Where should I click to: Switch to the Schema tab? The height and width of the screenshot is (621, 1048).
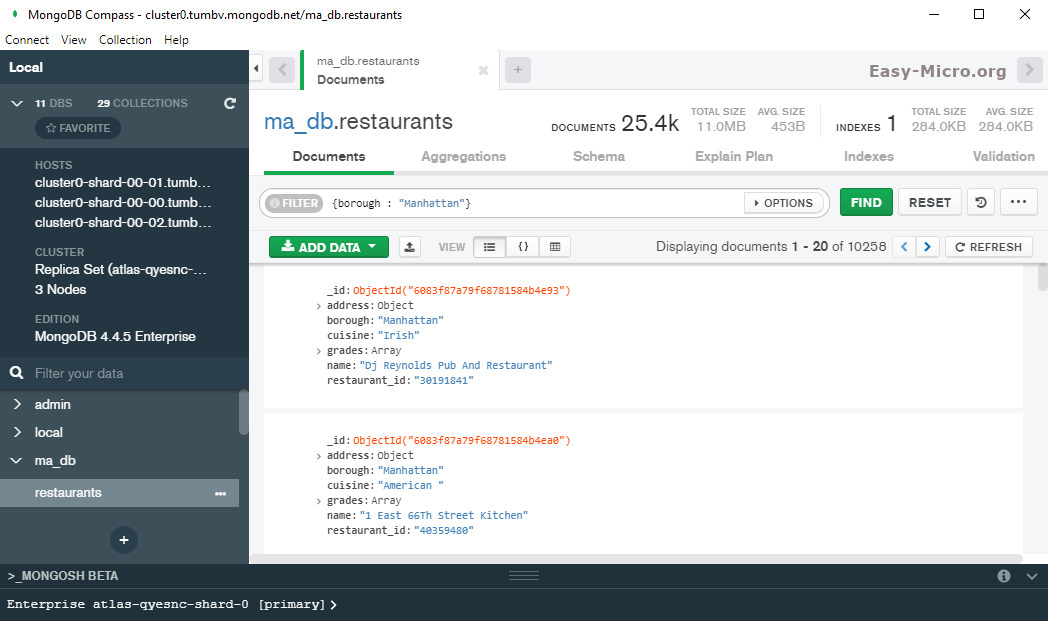tap(599, 156)
